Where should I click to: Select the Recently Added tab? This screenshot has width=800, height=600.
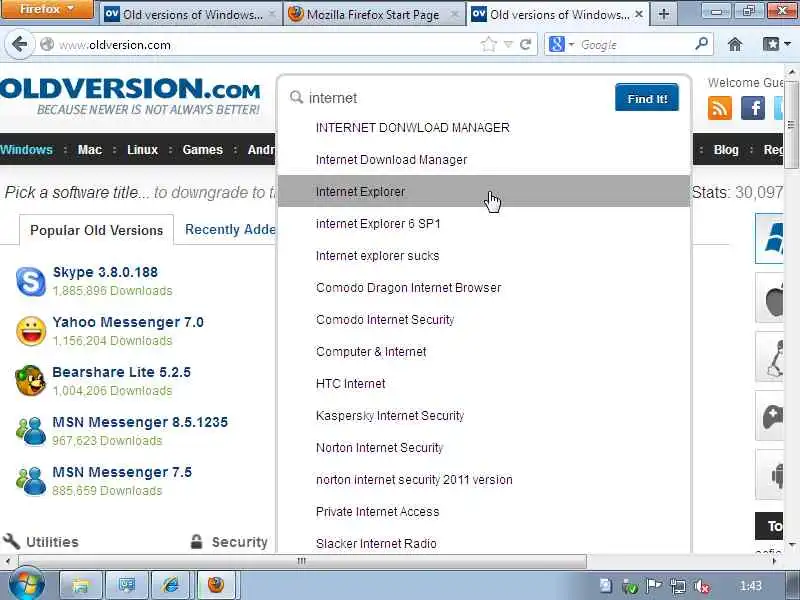click(x=230, y=230)
